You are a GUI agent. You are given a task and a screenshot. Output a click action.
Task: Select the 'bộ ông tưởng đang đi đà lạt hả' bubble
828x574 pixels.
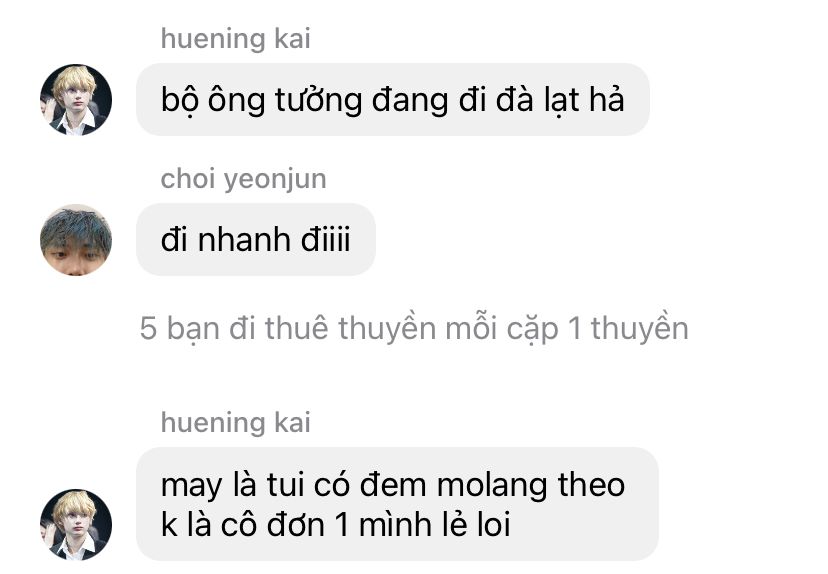point(393,99)
